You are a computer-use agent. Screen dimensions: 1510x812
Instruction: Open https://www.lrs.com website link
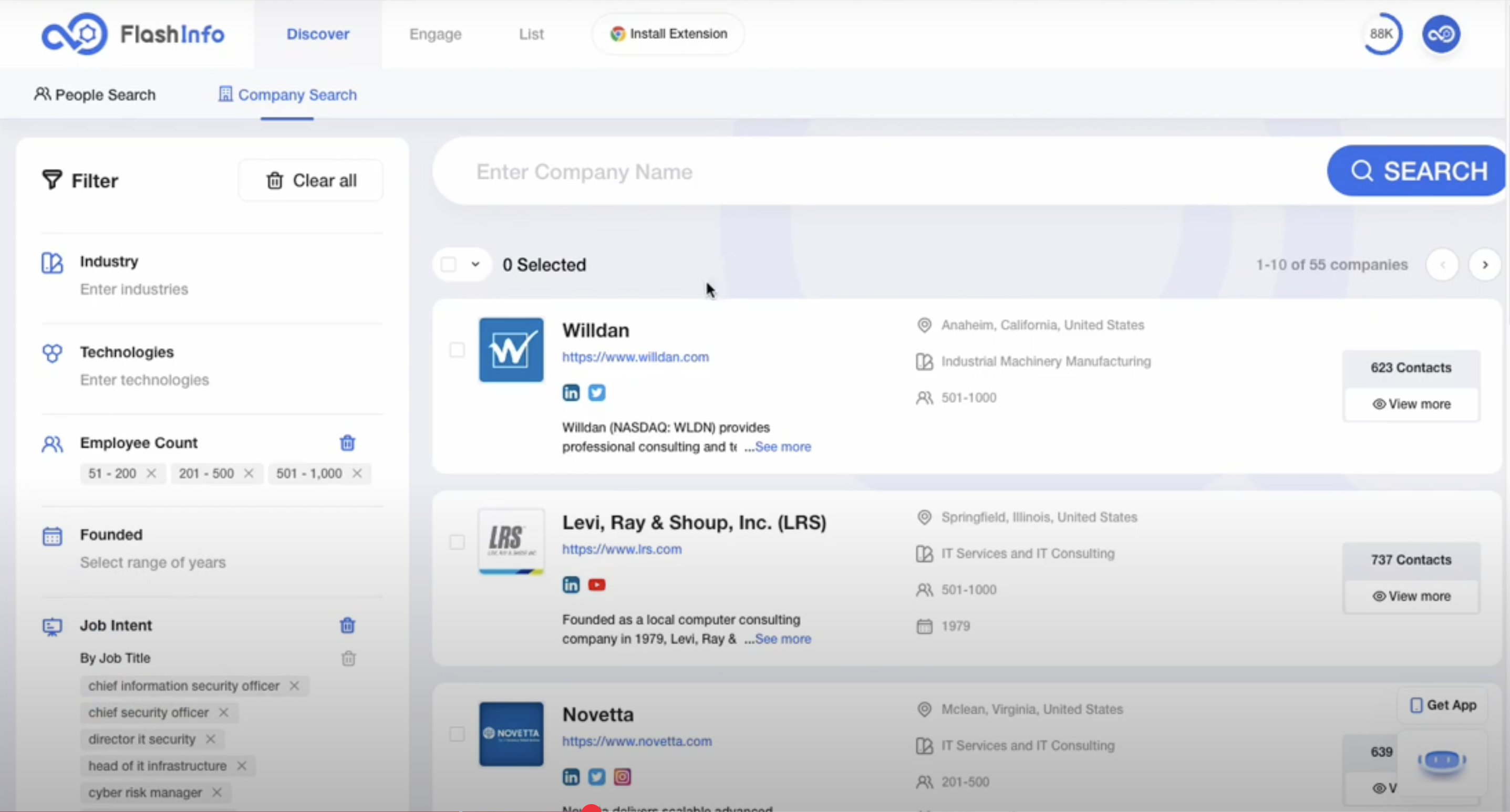(x=622, y=549)
